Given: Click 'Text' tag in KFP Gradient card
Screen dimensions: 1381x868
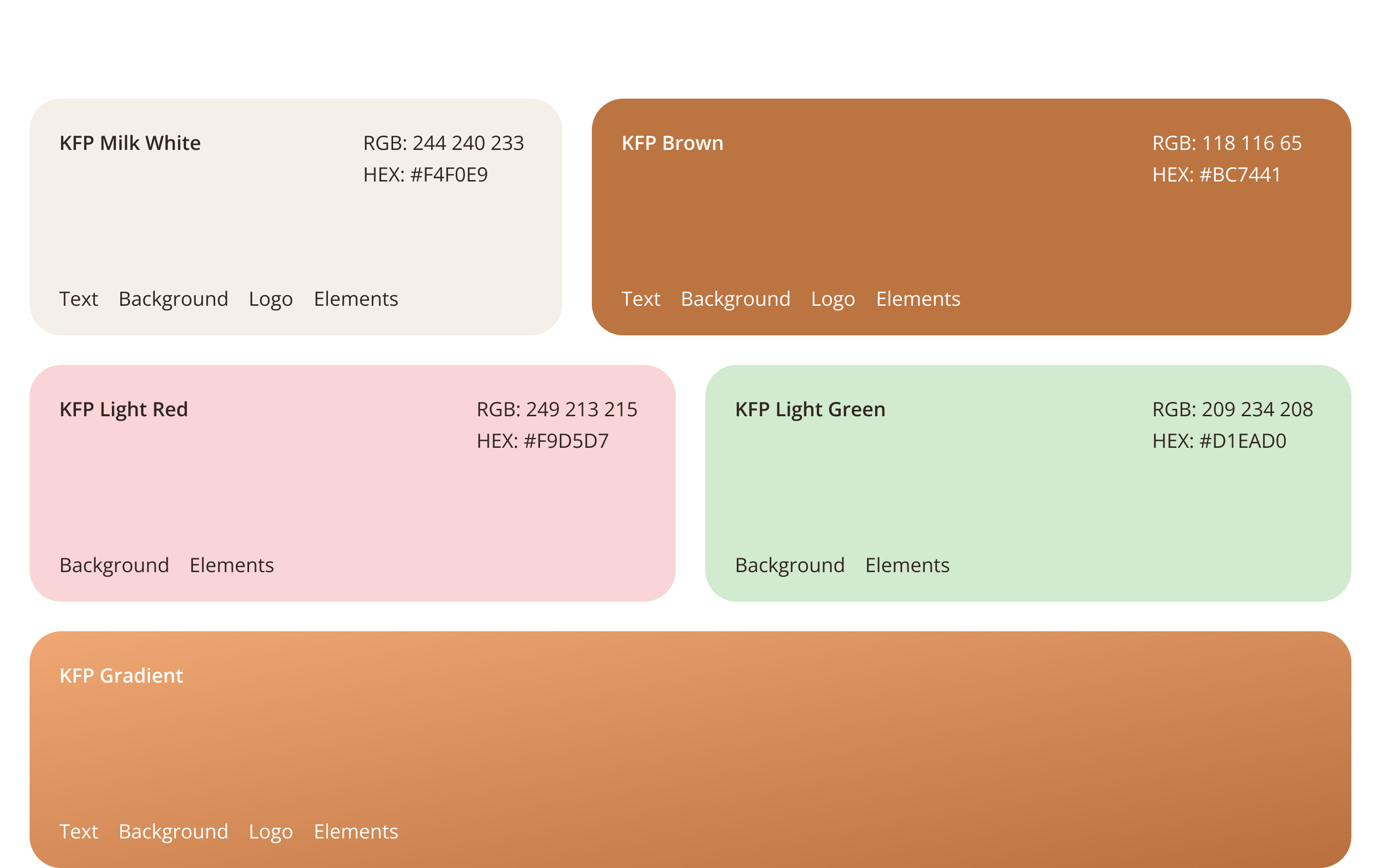Looking at the screenshot, I should point(78,832).
